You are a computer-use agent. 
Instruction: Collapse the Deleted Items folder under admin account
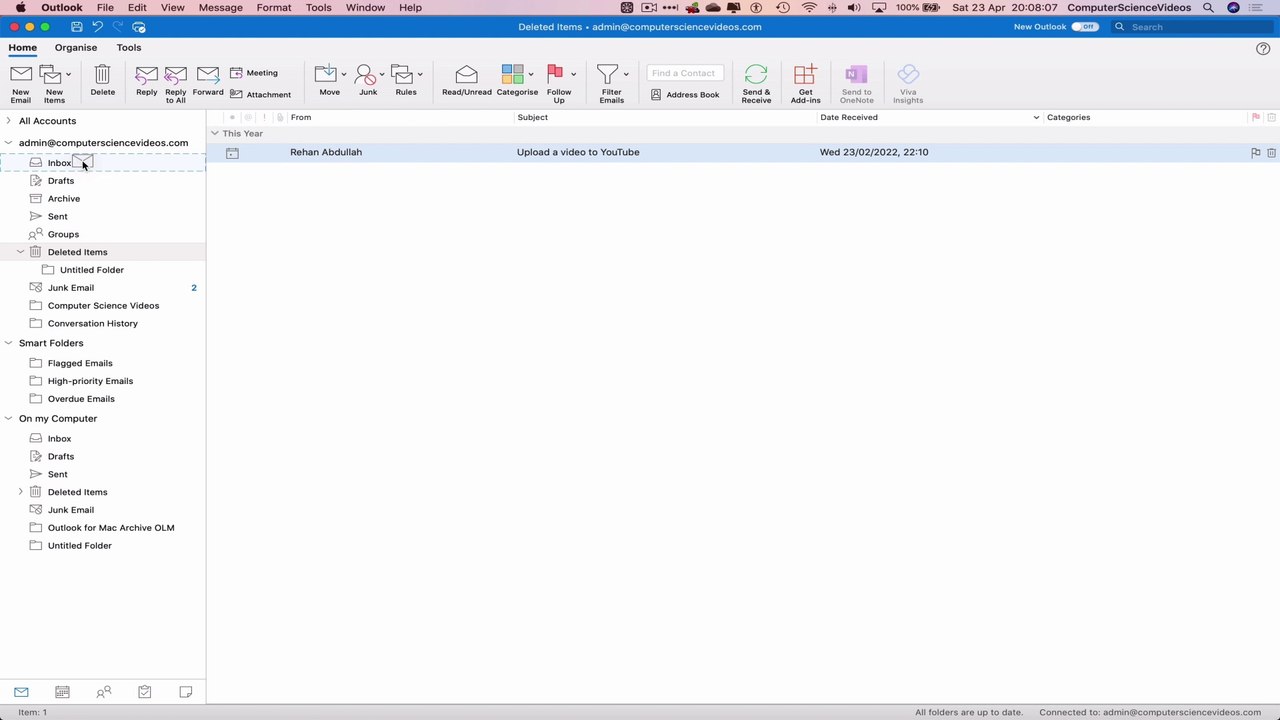tap(21, 252)
